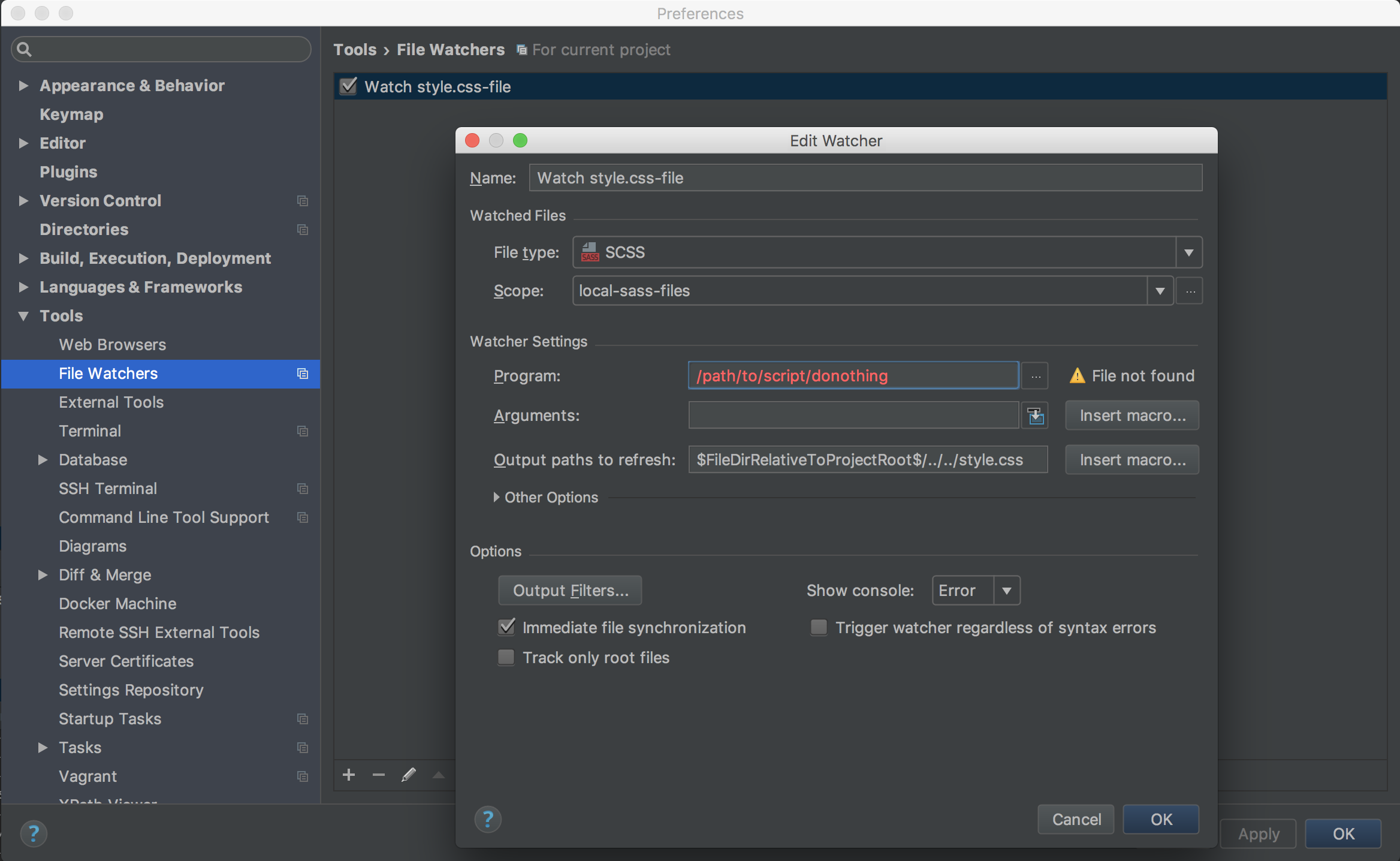The width and height of the screenshot is (1400, 861).
Task: Check Trigger watcher regardless of syntax errors
Action: pos(819,628)
